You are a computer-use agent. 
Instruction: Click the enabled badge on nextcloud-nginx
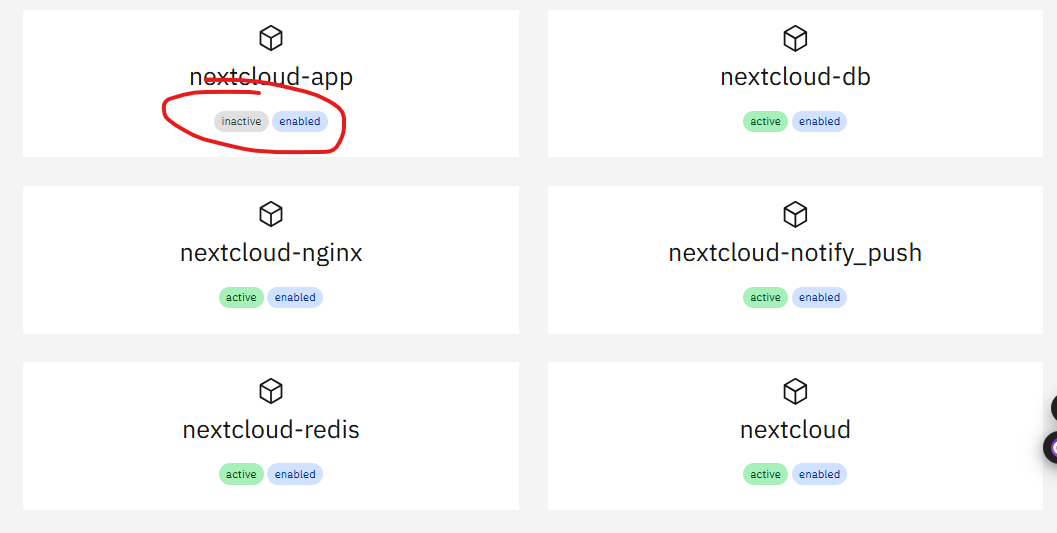click(295, 297)
